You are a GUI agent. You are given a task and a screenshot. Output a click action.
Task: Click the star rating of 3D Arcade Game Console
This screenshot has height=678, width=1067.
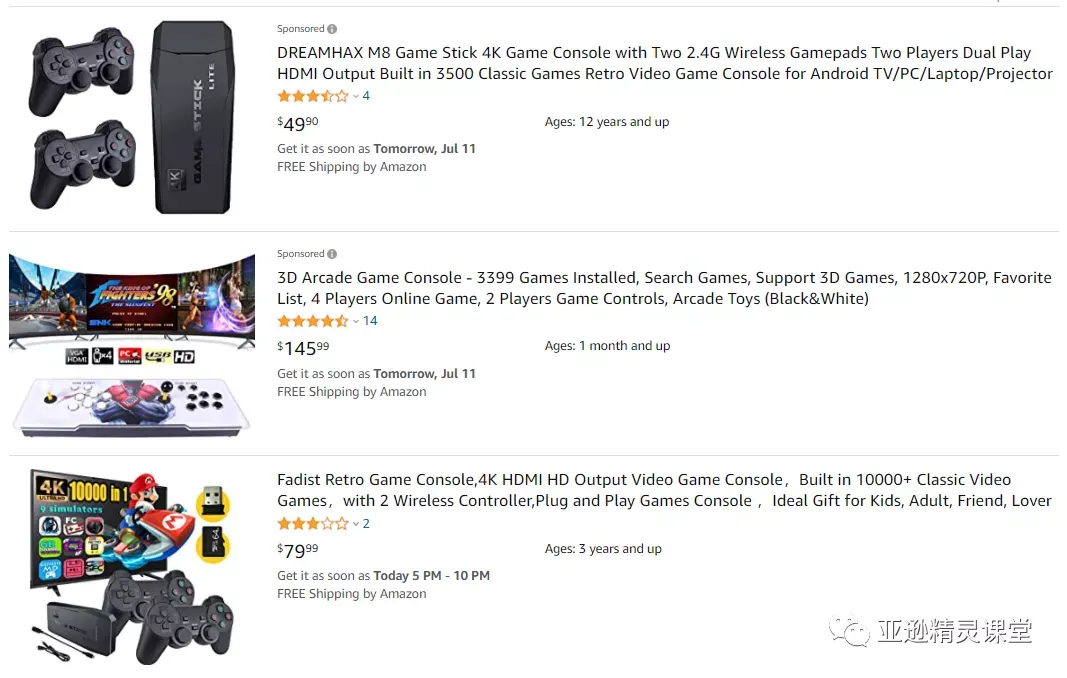[x=313, y=321]
